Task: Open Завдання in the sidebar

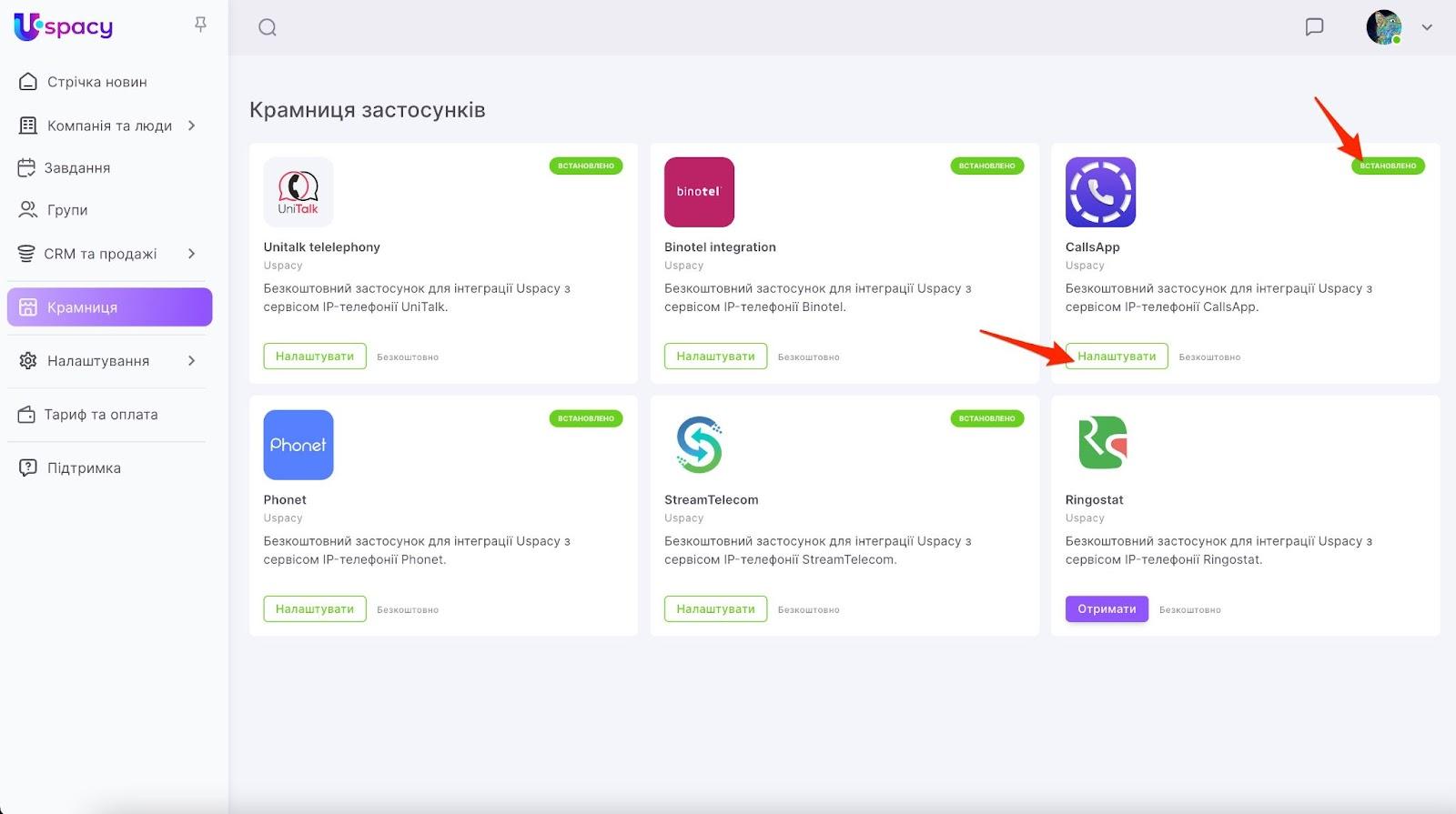Action: [77, 168]
